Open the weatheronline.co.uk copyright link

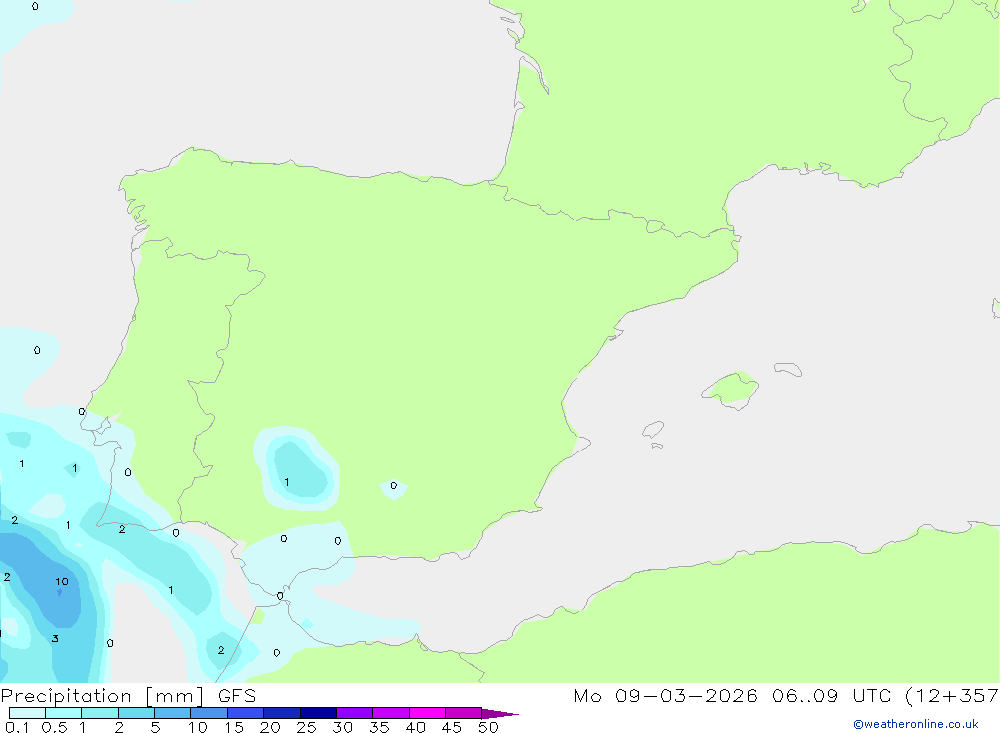[x=916, y=724]
